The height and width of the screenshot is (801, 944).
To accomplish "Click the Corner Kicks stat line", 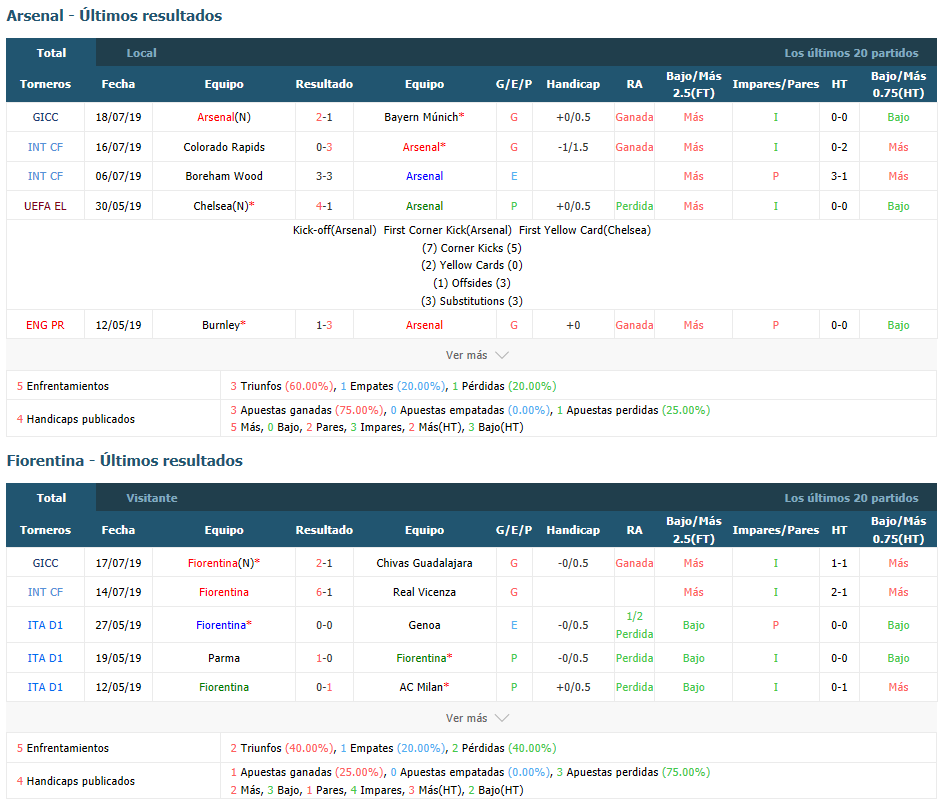I will point(471,248).
